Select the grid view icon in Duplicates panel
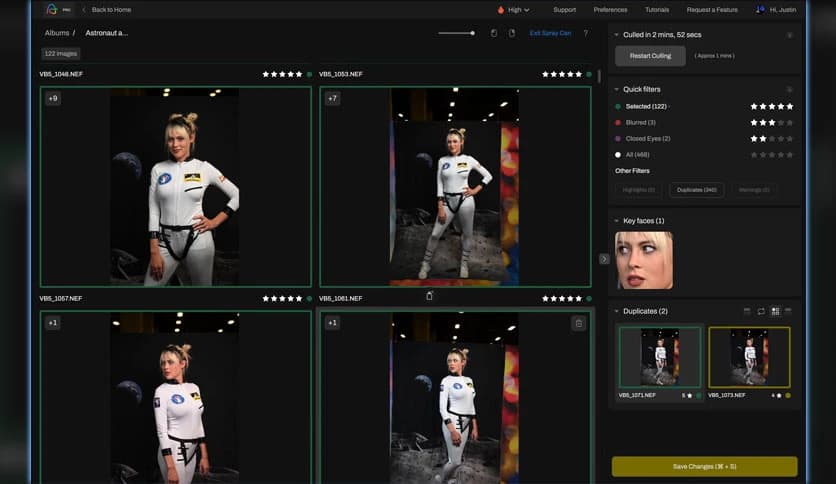This screenshot has height=484, width=836. [x=775, y=311]
